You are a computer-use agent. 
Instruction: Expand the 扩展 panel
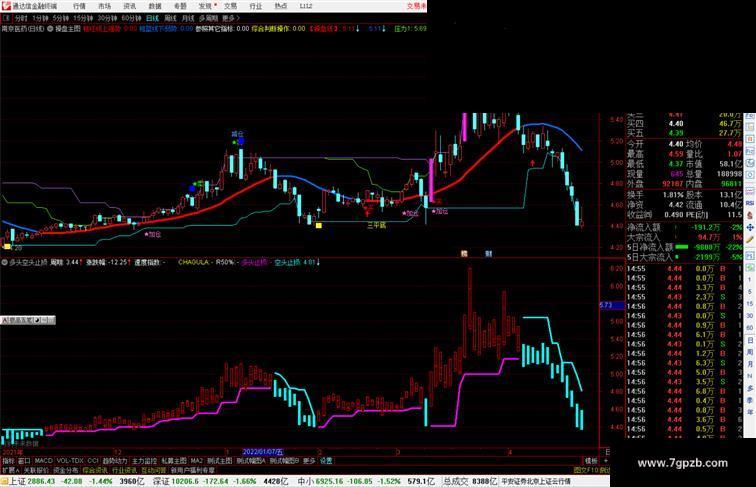coord(10,470)
